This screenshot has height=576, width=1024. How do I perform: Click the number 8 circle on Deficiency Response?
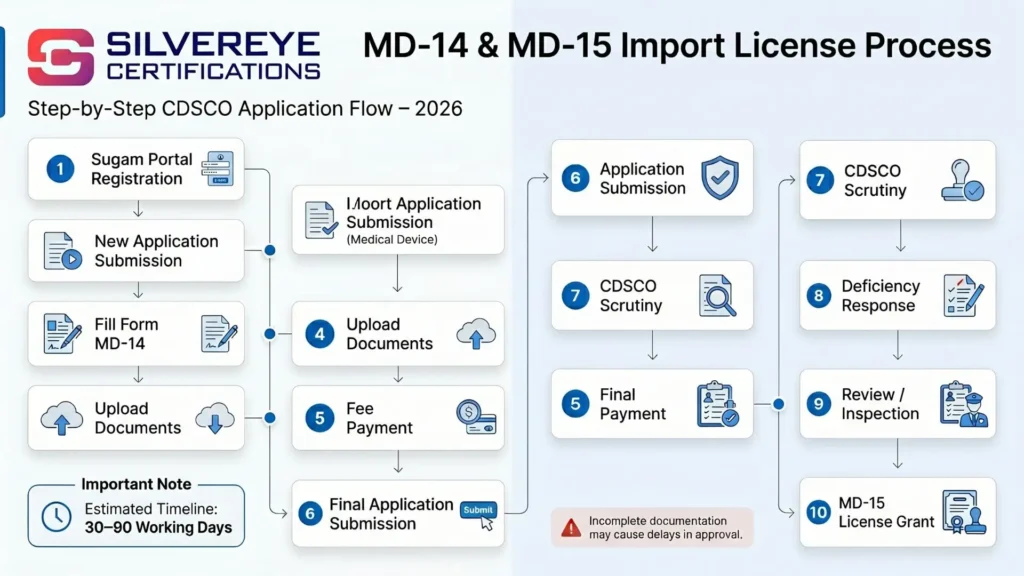coord(819,296)
